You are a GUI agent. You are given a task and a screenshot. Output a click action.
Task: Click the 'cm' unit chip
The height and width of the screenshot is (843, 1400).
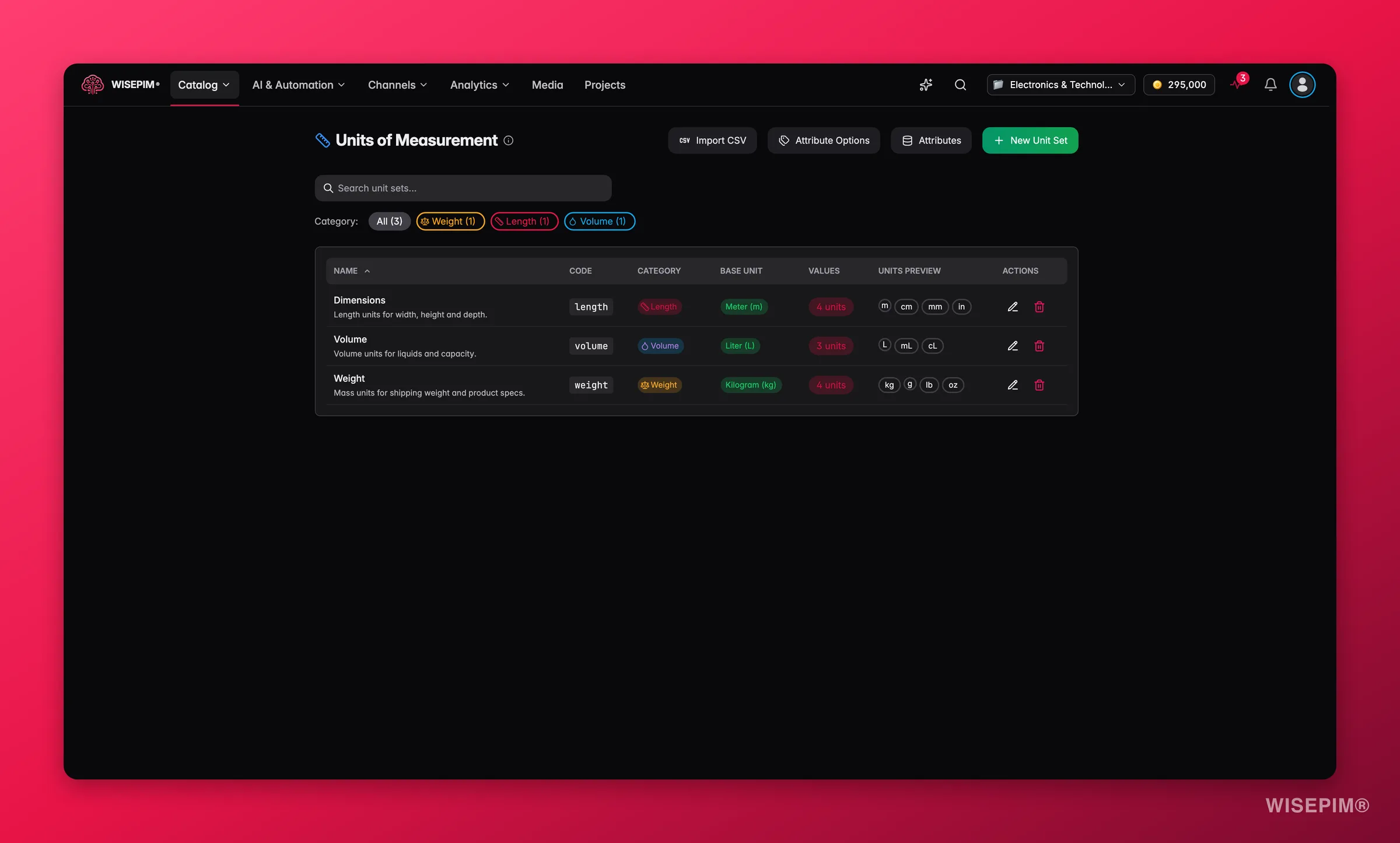tap(906, 307)
